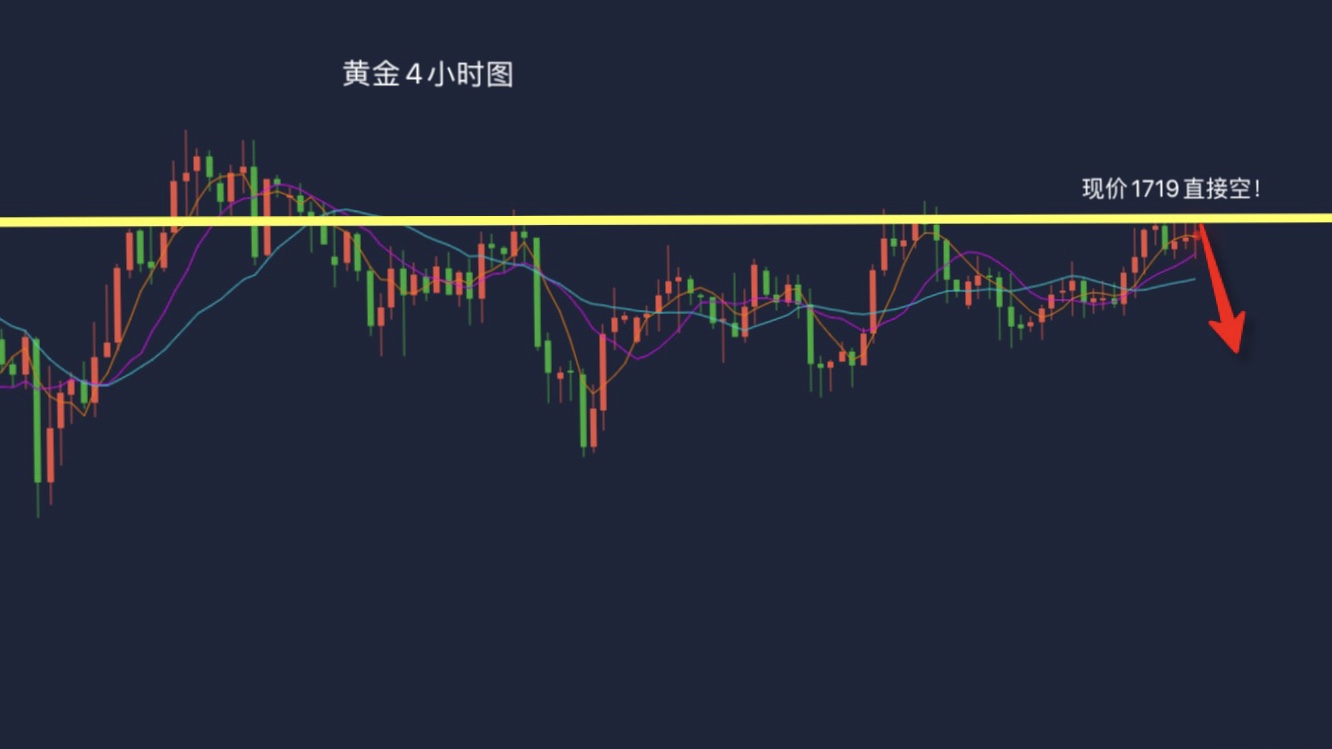Click the 现价1719直接空 annotation text
The height and width of the screenshot is (749, 1332).
point(1171,189)
